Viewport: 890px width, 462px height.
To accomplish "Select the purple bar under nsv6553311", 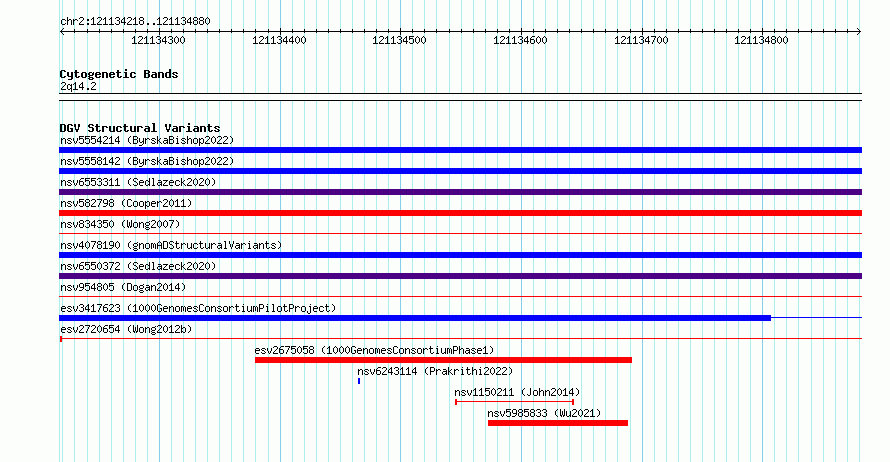I will point(460,192).
